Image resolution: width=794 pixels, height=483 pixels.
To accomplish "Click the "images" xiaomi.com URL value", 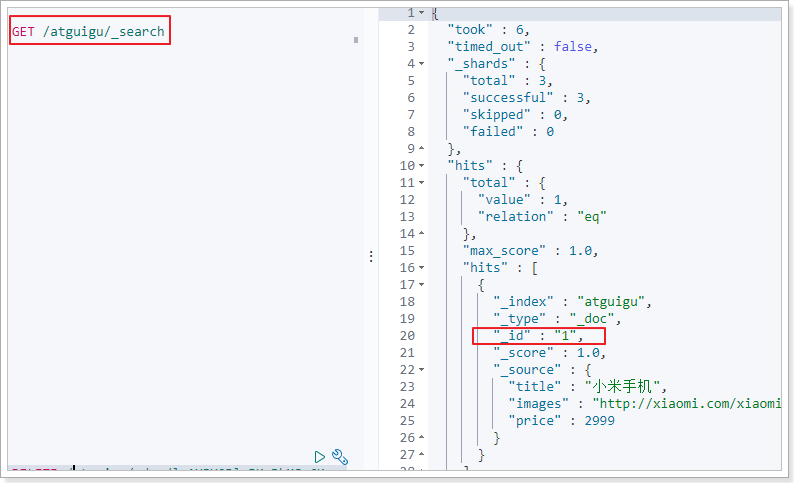I will [x=687, y=404].
